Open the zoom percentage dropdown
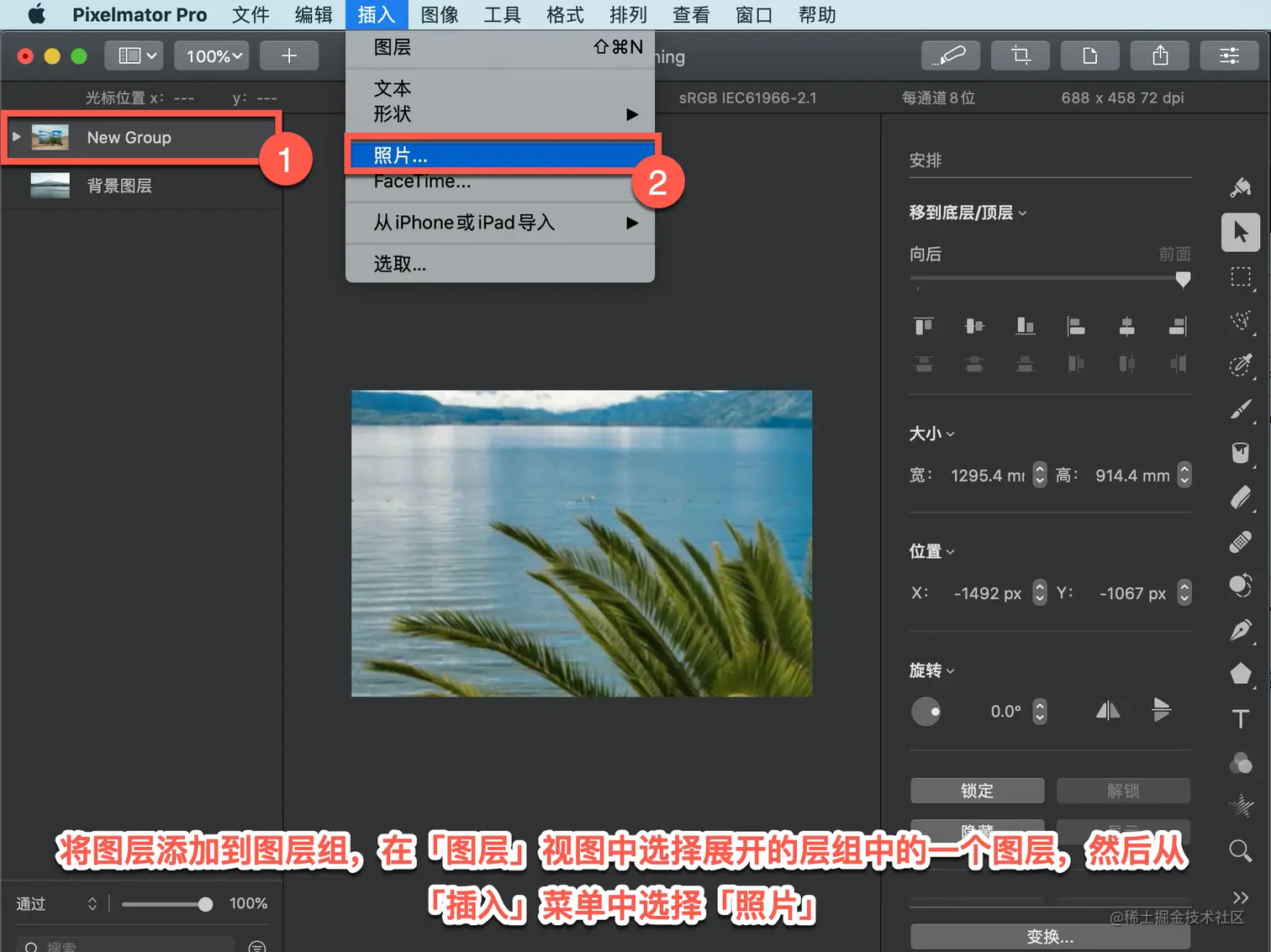1271x952 pixels. click(x=211, y=55)
